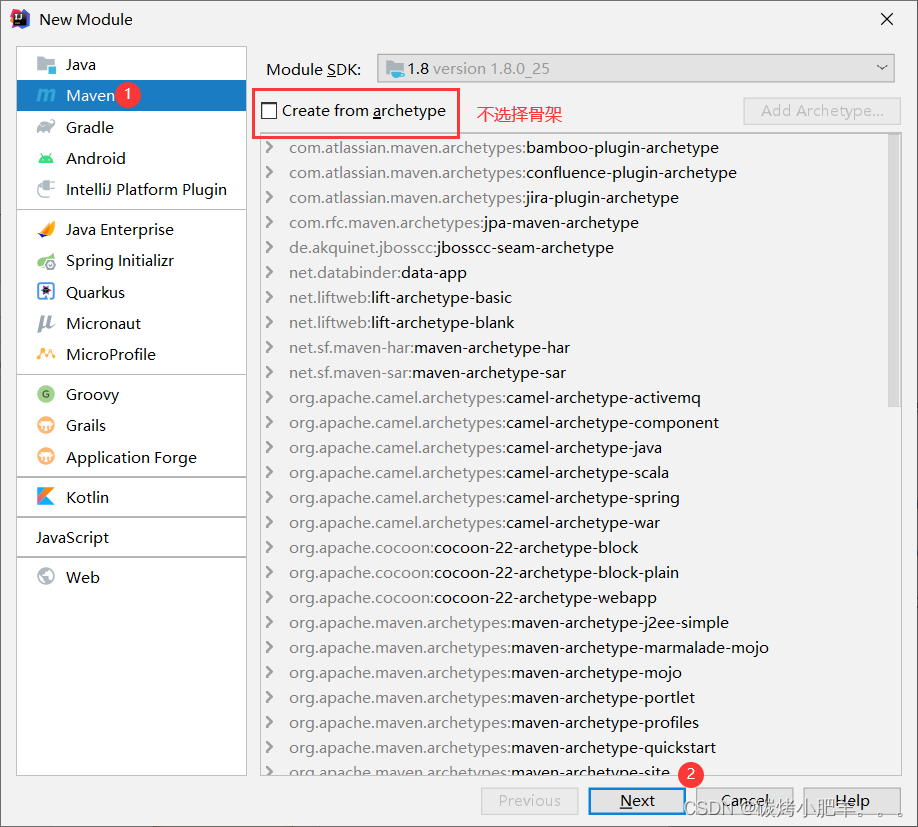Click the Previous button
The image size is (918, 827).
[x=529, y=801]
